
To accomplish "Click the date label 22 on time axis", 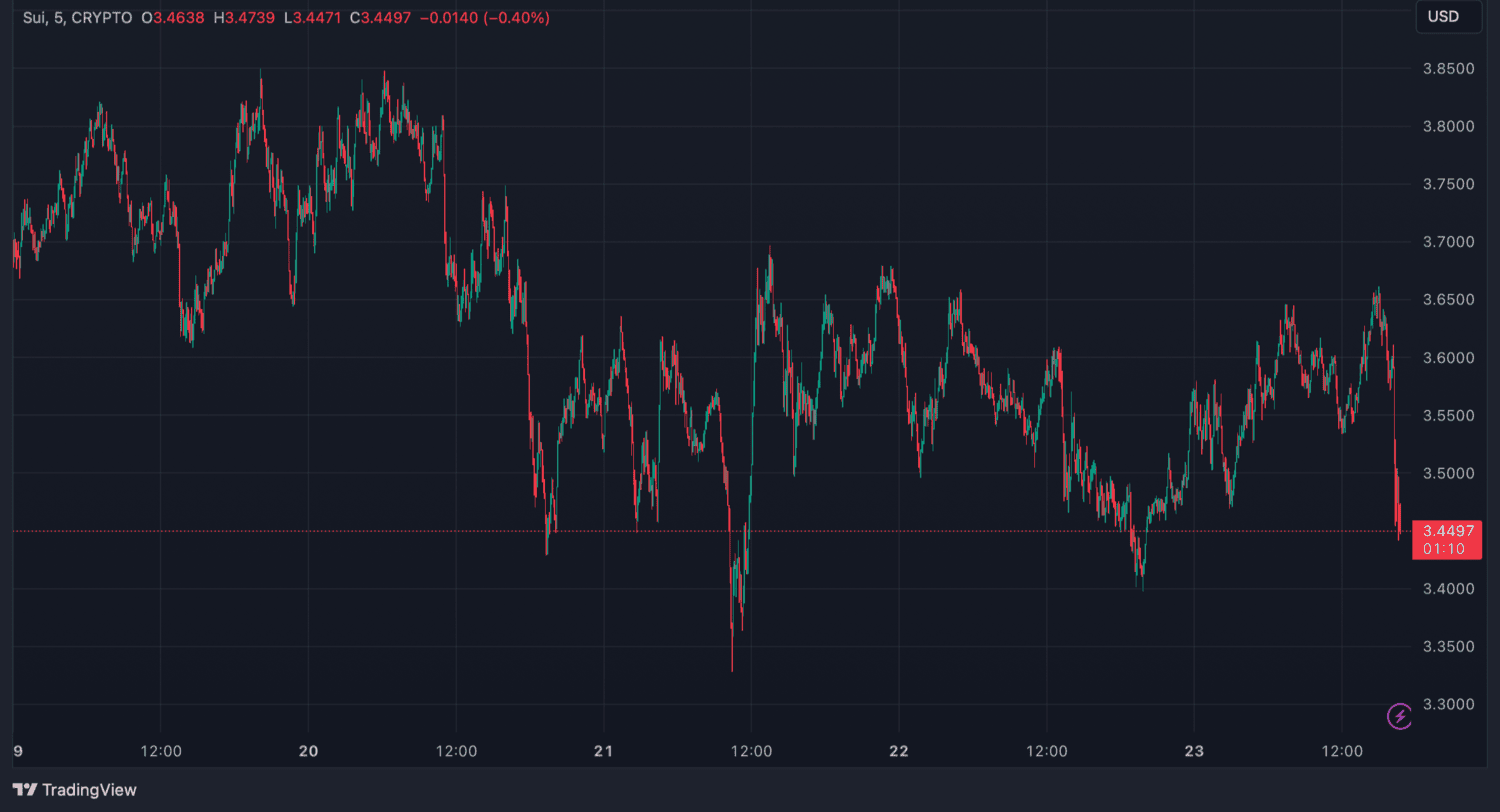I will (x=898, y=751).
